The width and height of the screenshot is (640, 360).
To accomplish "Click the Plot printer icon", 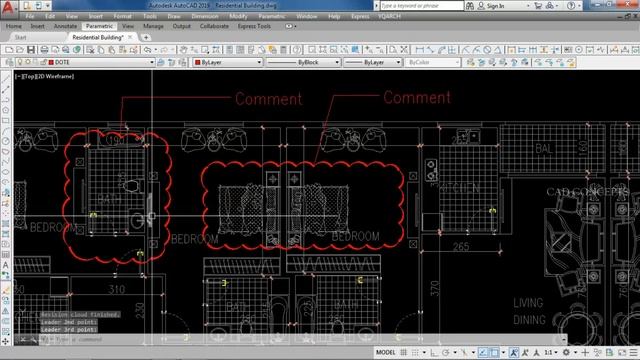I will coord(44,50).
